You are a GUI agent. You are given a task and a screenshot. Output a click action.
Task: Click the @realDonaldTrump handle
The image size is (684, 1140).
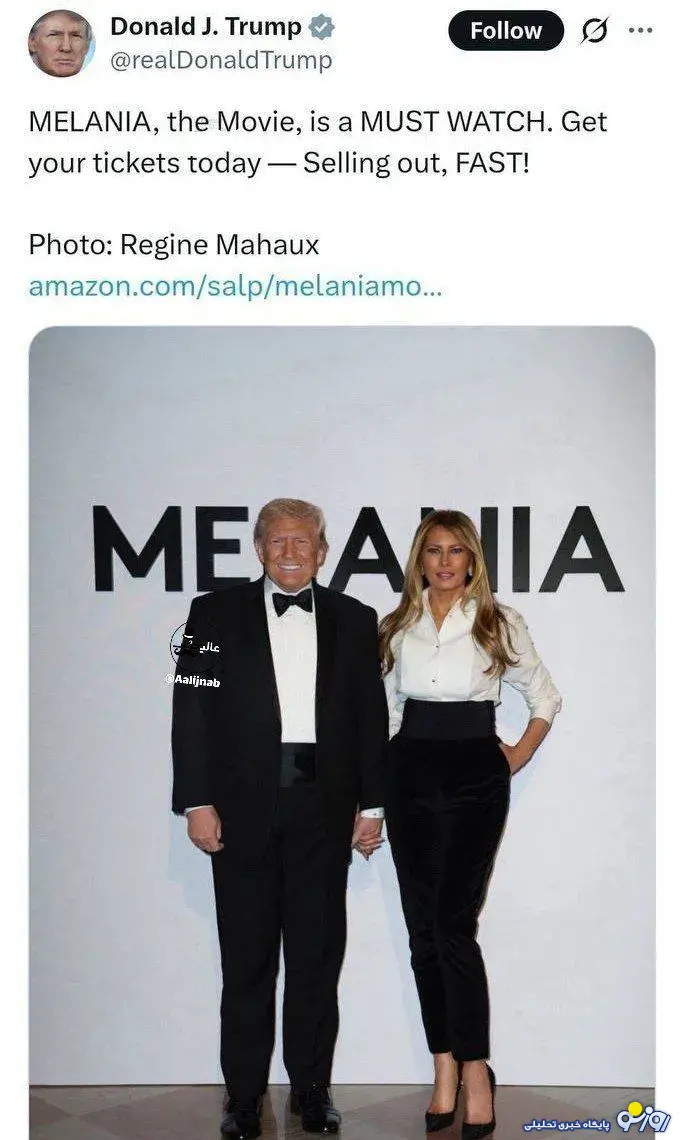221,61
